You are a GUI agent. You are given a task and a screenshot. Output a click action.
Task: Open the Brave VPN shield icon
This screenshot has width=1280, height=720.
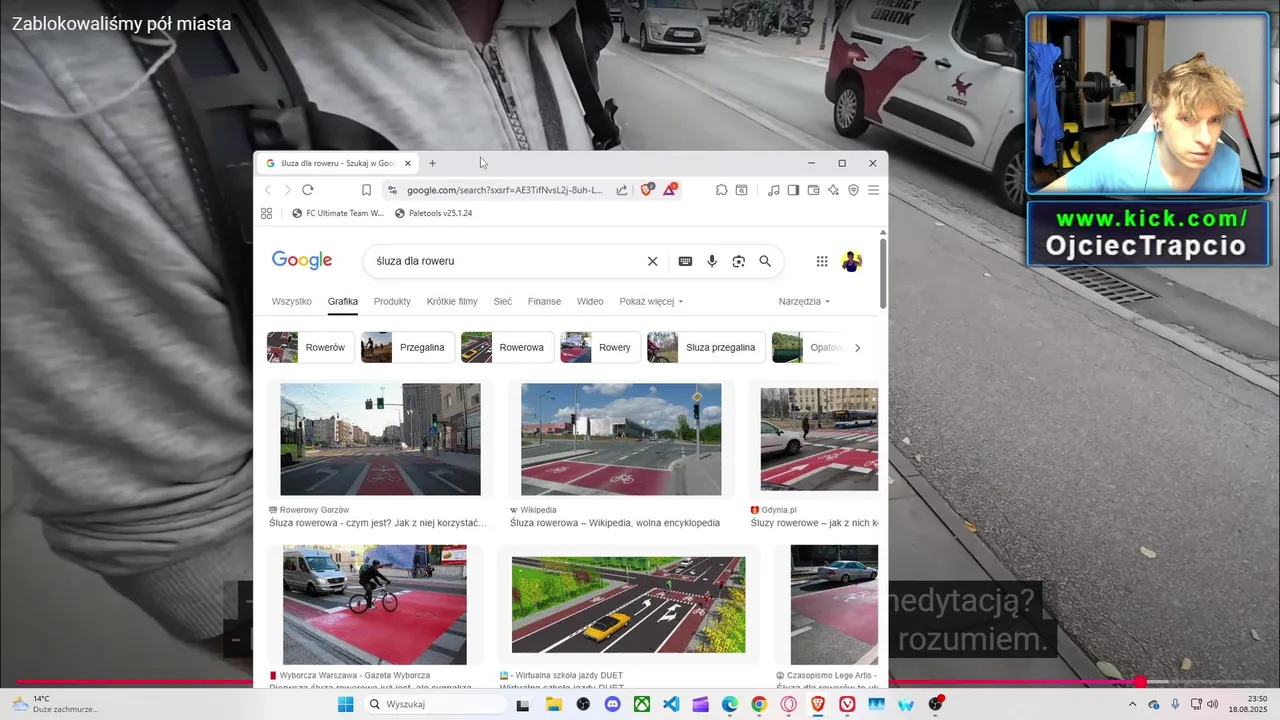(853, 190)
